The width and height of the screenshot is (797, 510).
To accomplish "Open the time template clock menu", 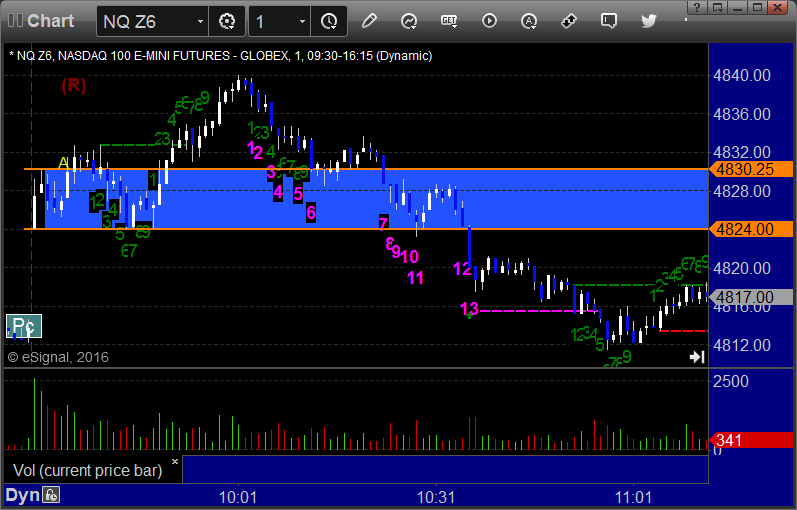I will (329, 21).
